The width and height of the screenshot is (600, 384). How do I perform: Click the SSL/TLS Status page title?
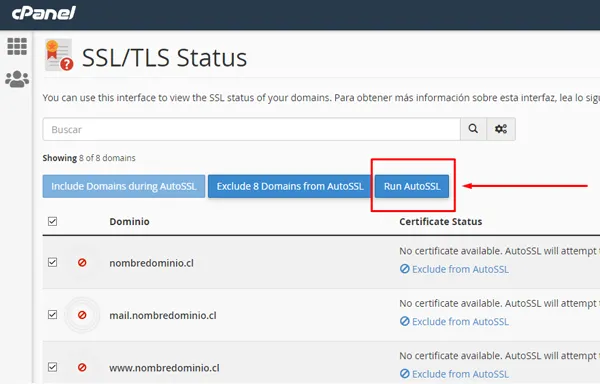[x=165, y=58]
